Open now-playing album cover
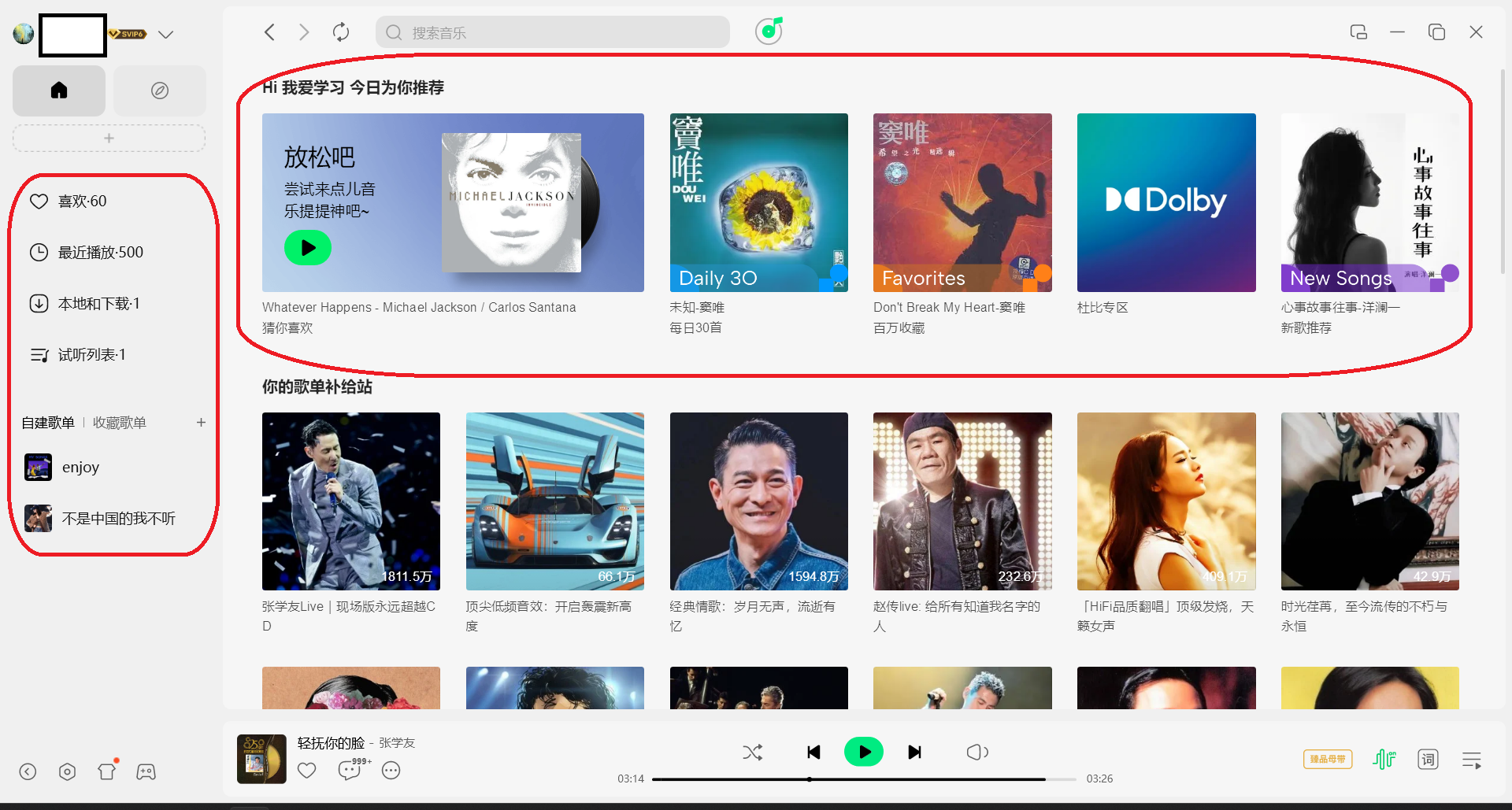This screenshot has width=1512, height=810. pyautogui.click(x=261, y=759)
